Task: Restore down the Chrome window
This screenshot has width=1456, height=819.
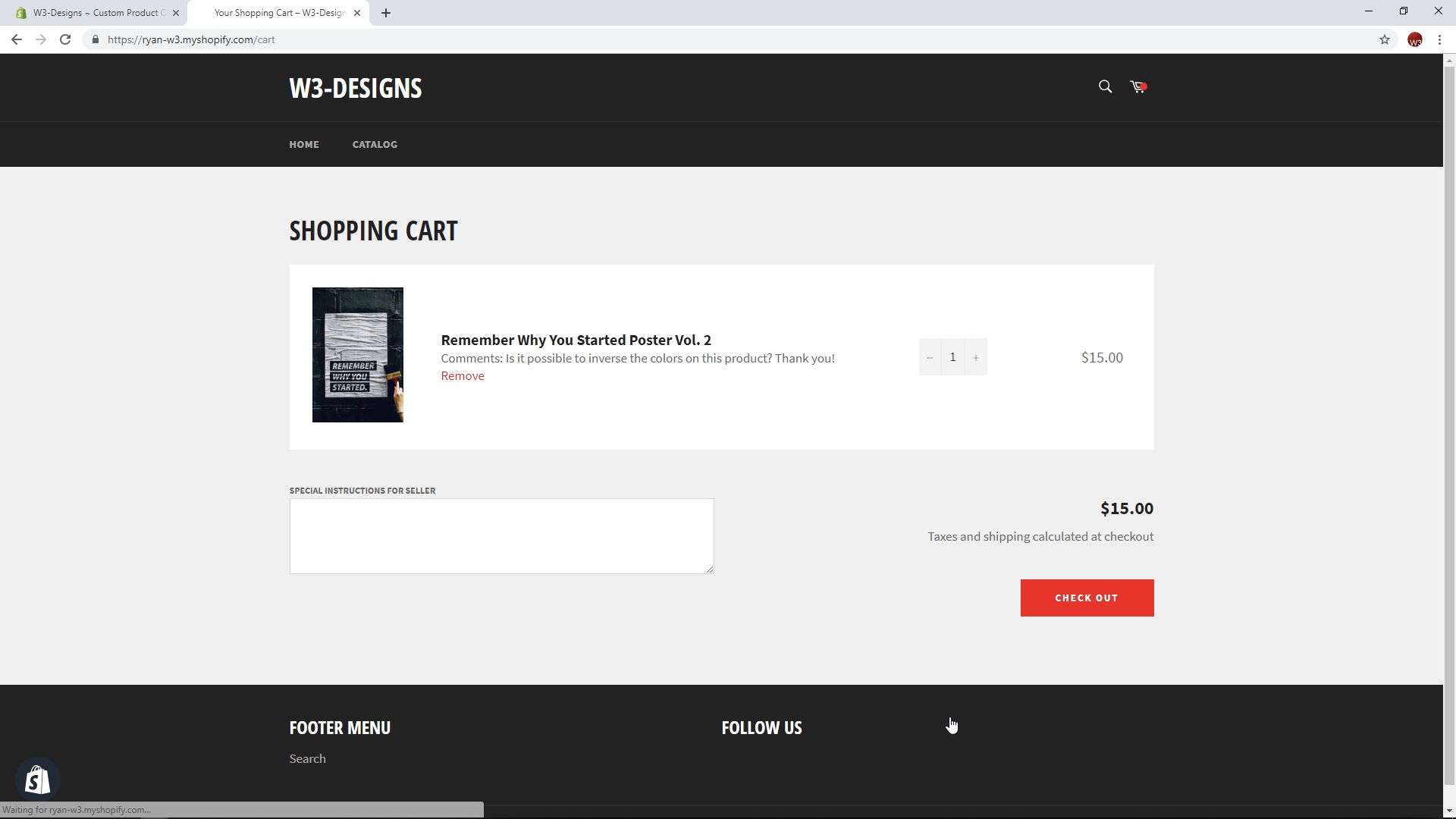Action: click(x=1404, y=11)
